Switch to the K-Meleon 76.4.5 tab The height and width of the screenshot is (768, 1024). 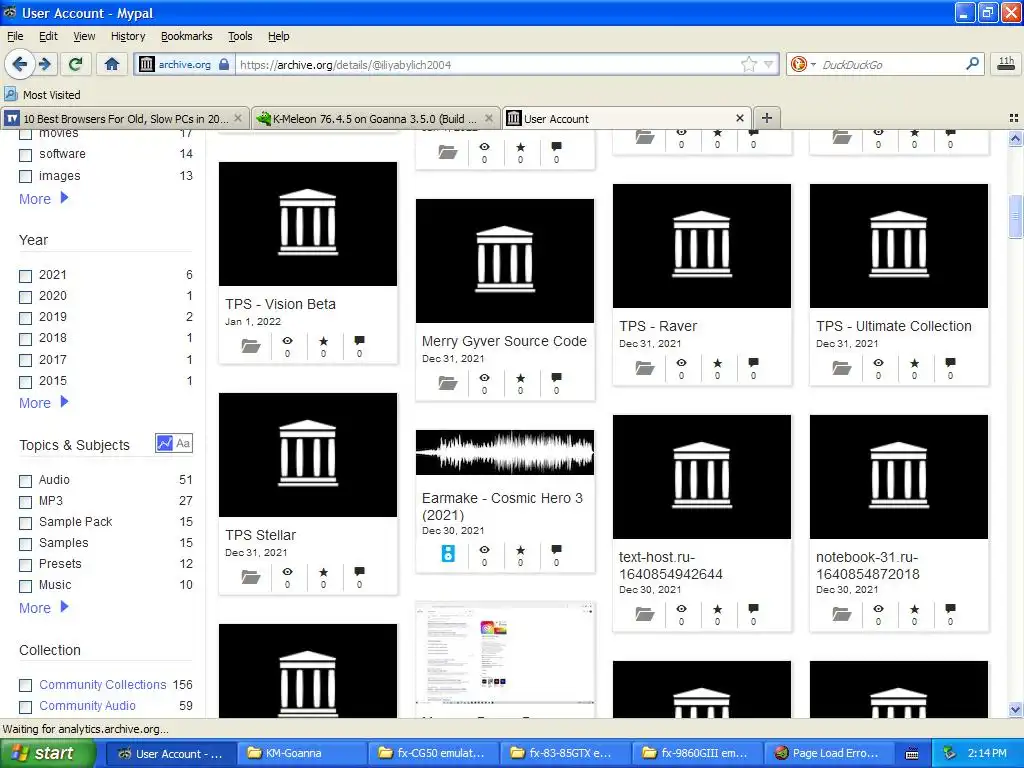coord(376,118)
